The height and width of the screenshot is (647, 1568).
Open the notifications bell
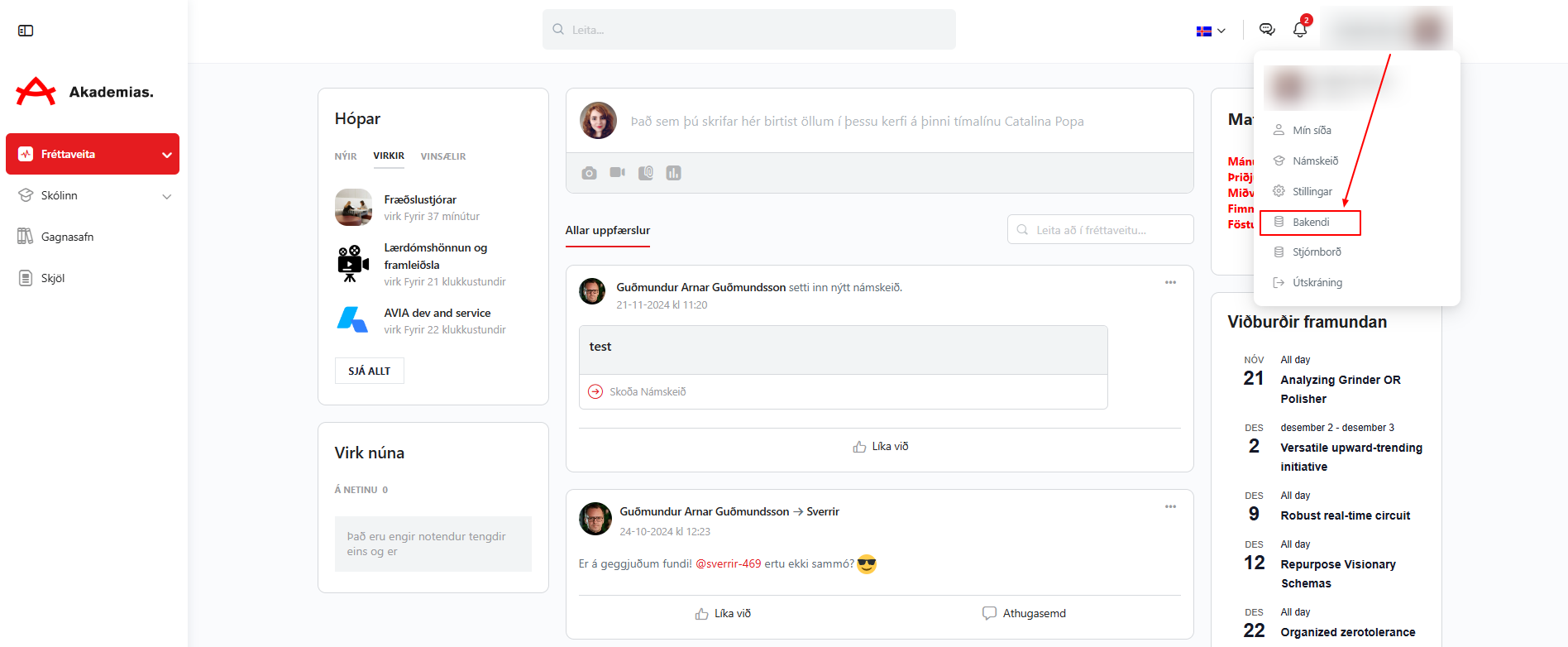click(1299, 30)
